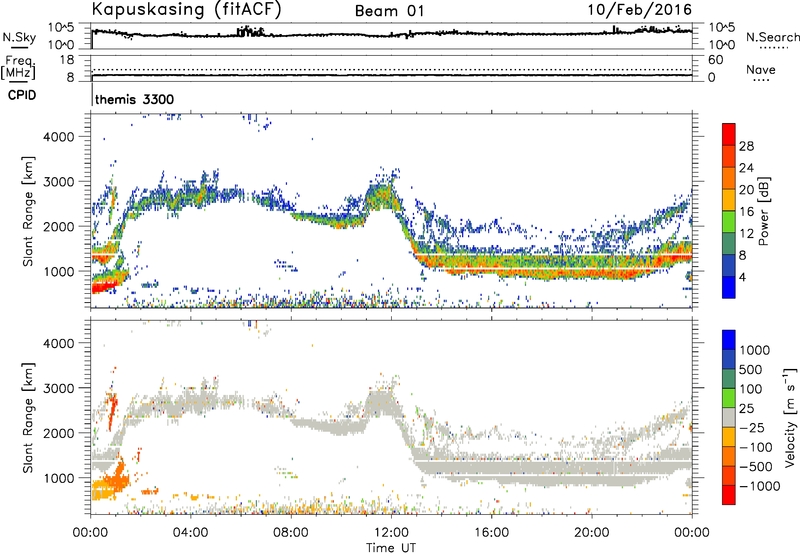Click the 'Kapuskasing (fitACF)' title text
This screenshot has height=554, width=800.
(x=186, y=10)
